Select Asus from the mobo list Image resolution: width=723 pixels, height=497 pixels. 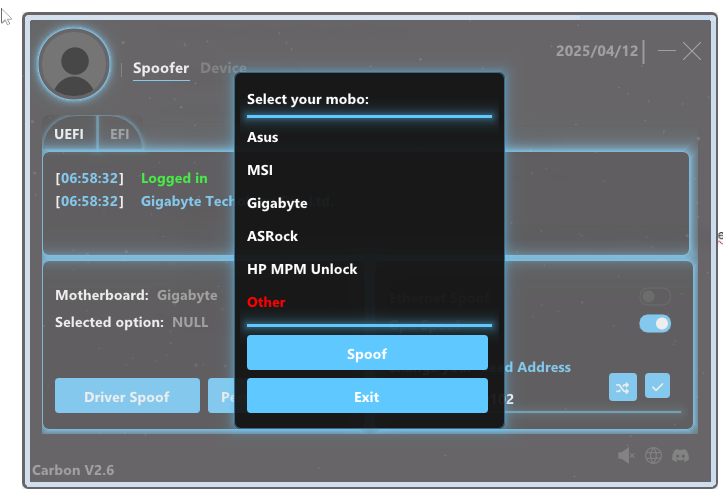pyautogui.click(x=263, y=137)
